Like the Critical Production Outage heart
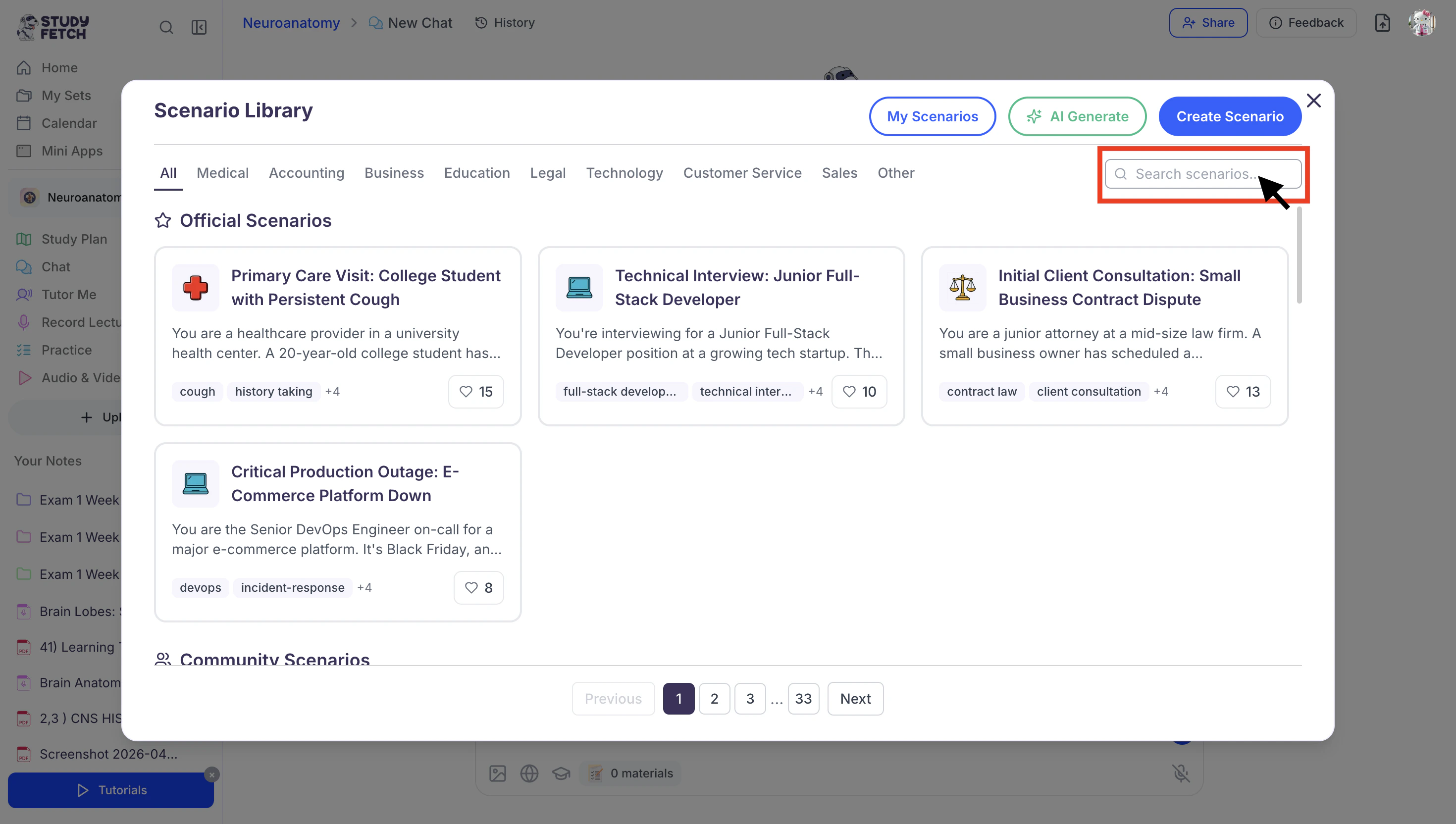 [478, 587]
